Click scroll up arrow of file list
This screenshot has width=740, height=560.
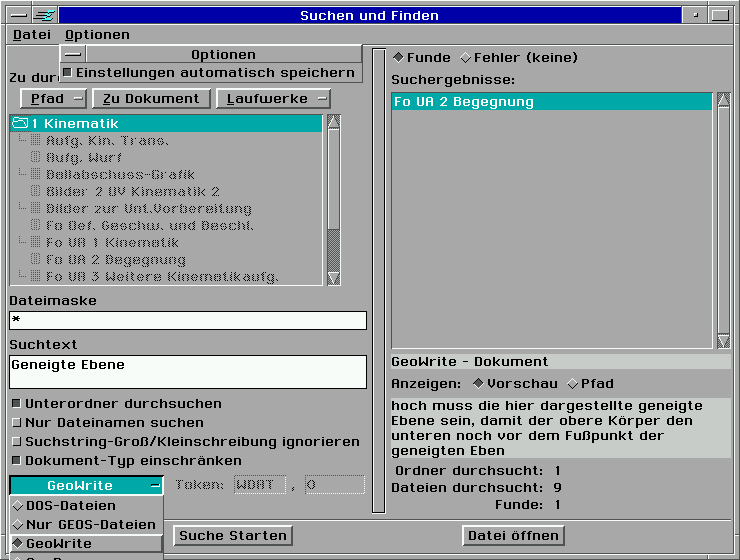pyautogui.click(x=334, y=122)
